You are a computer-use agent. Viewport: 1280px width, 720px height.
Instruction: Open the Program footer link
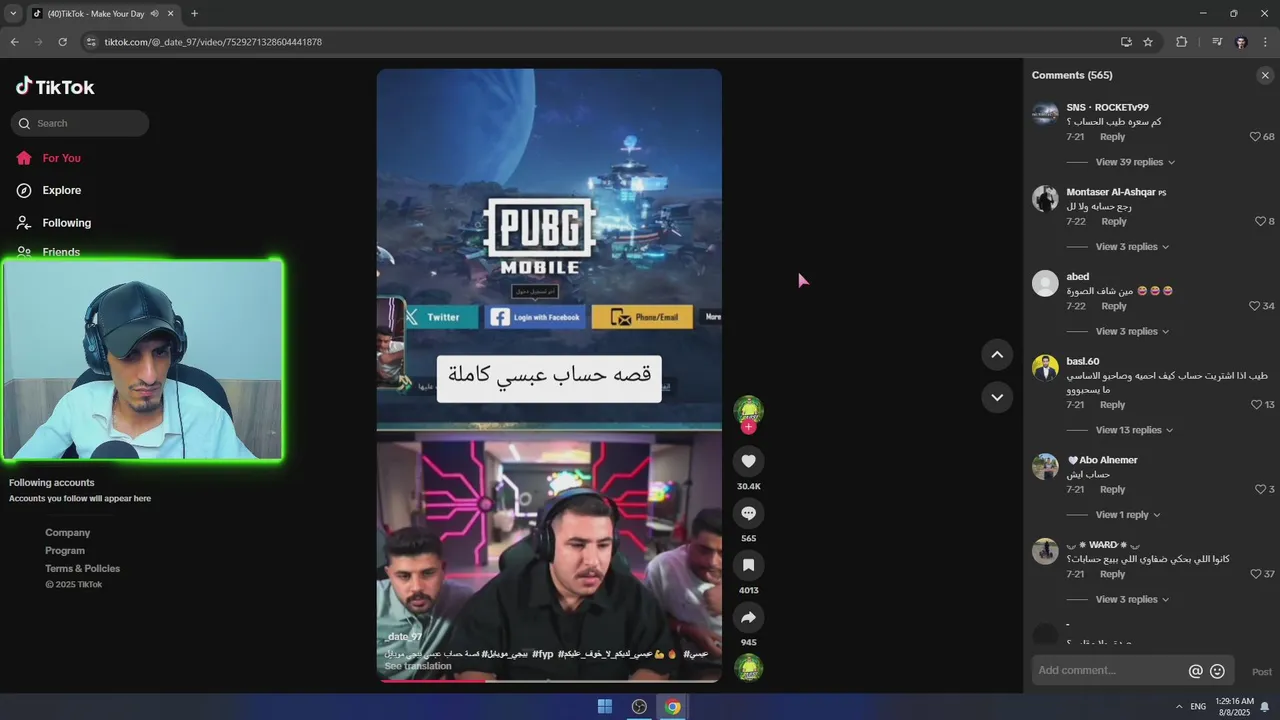click(x=65, y=551)
